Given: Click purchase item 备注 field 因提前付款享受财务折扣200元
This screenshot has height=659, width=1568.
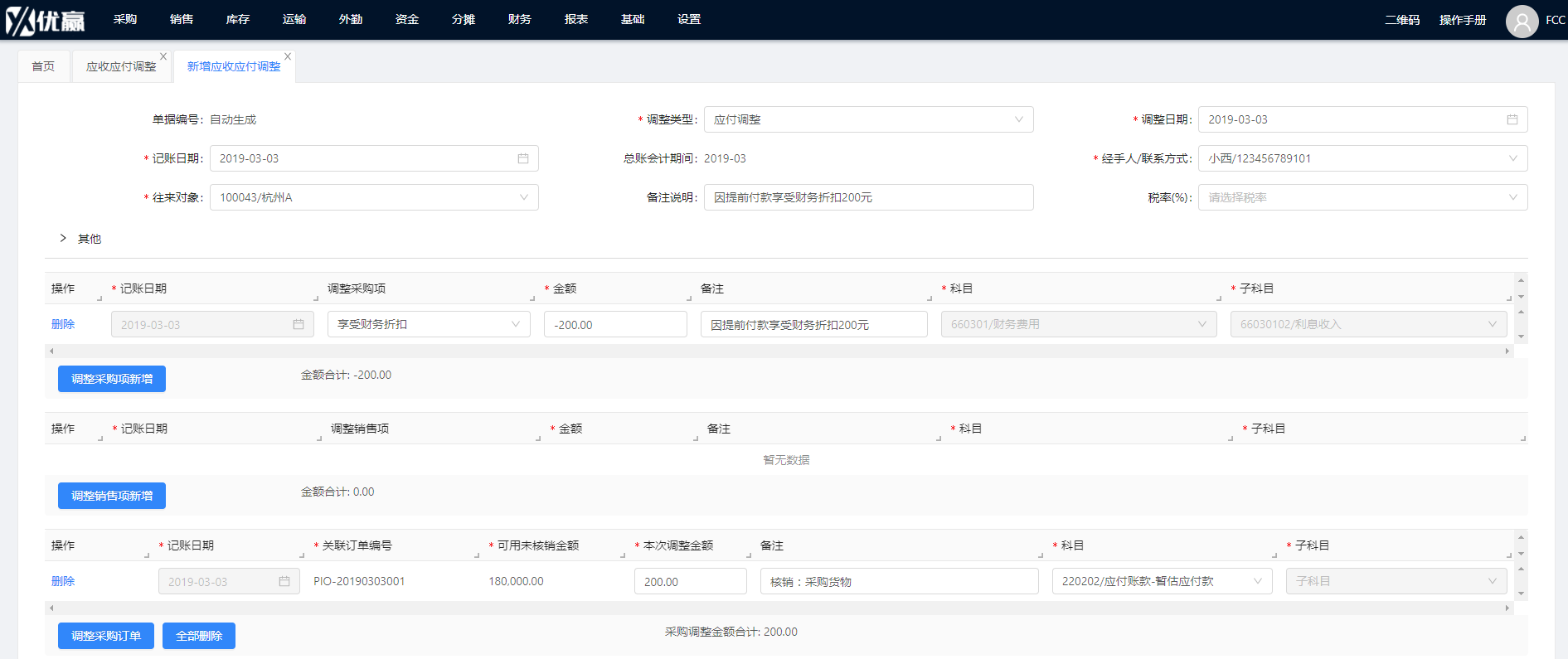Looking at the screenshot, I should [814, 324].
